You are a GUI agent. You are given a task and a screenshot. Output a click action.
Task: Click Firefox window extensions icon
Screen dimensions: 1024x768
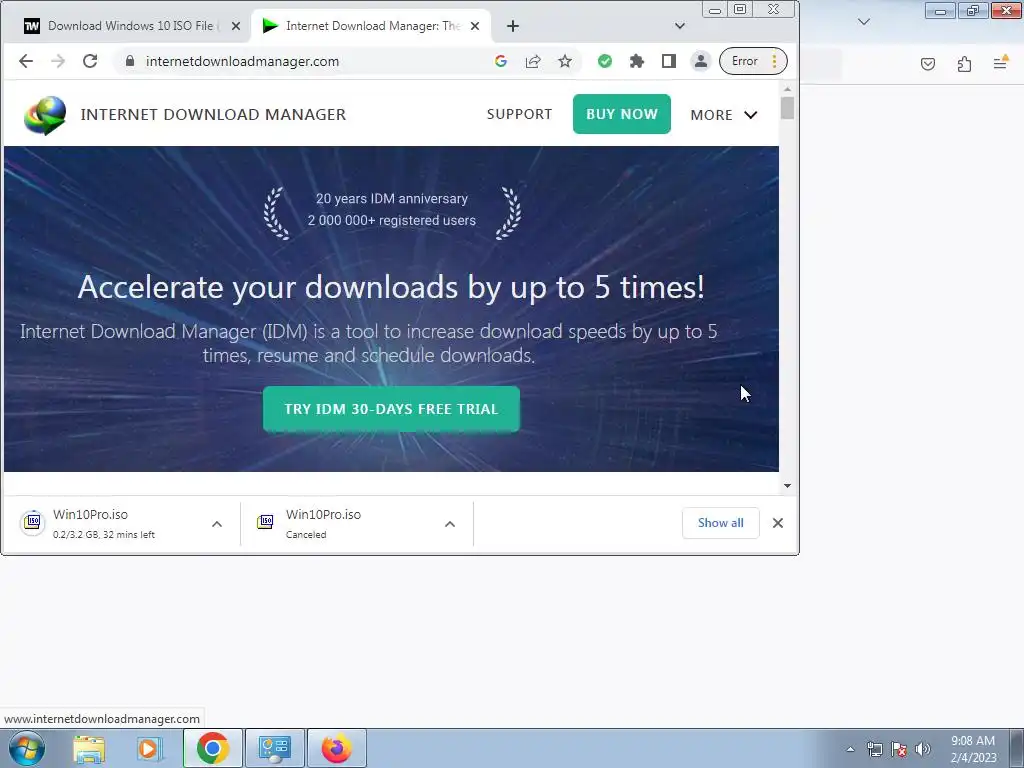pos(965,63)
